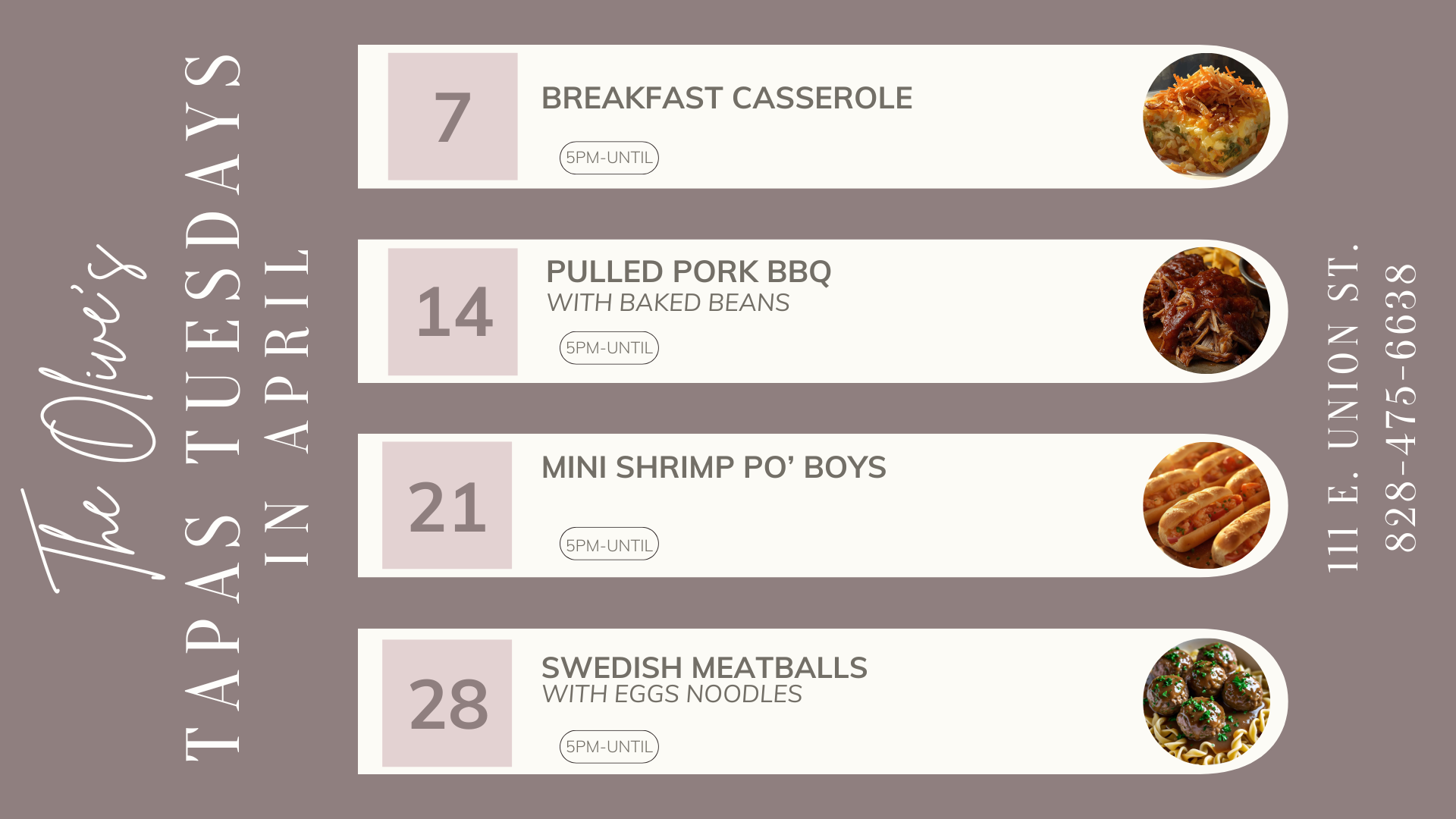Select the mini shrimp po' boys photo
Viewport: 1456px width, 819px height.
pyautogui.click(x=1206, y=505)
